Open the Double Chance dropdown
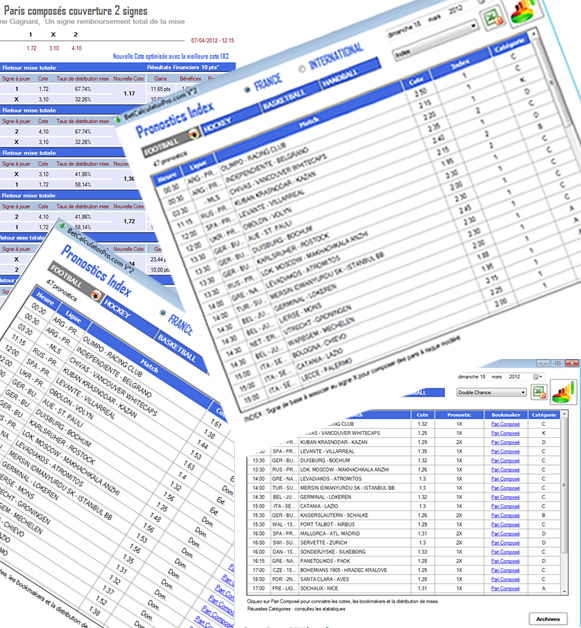 click(x=492, y=392)
